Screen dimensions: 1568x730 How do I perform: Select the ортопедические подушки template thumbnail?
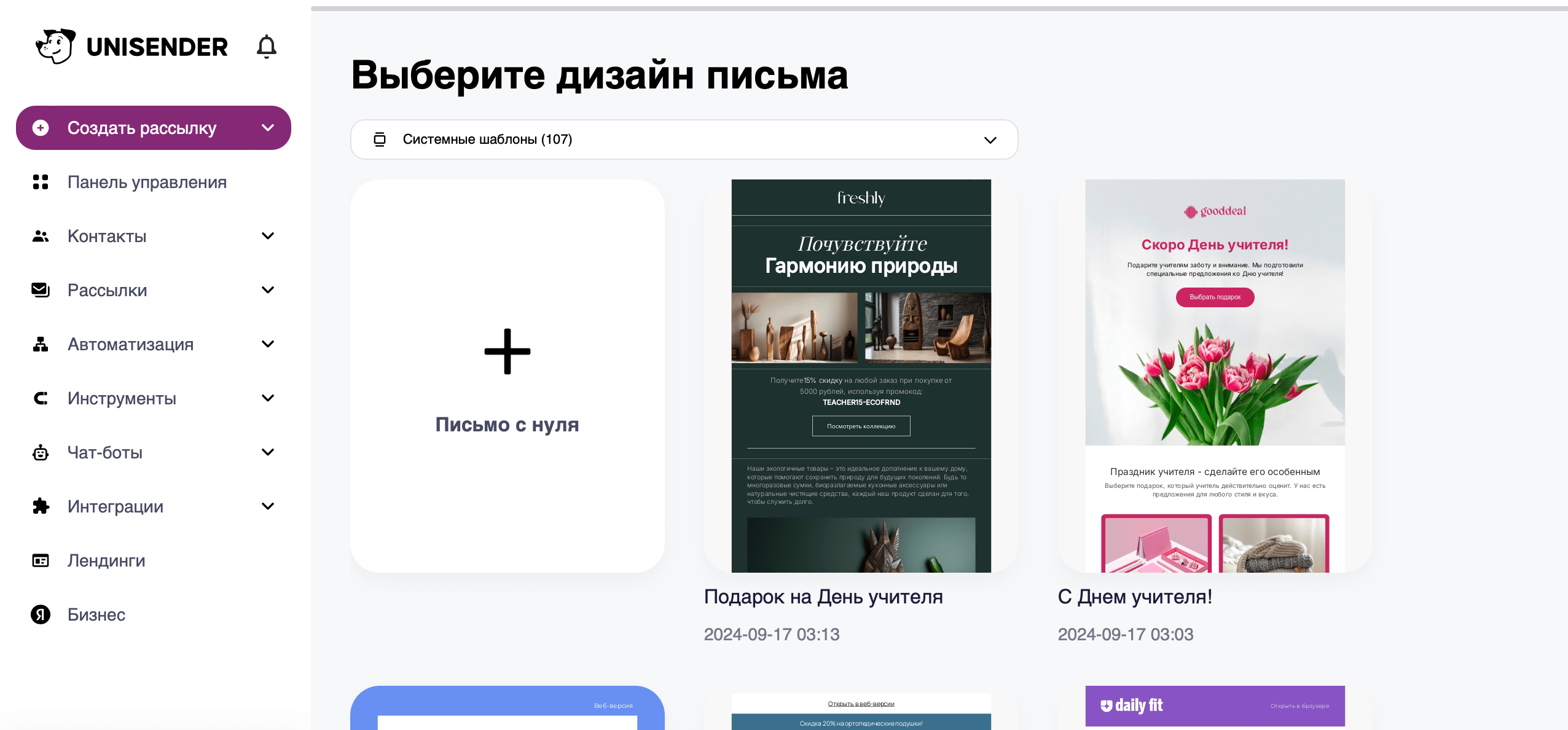click(x=861, y=707)
